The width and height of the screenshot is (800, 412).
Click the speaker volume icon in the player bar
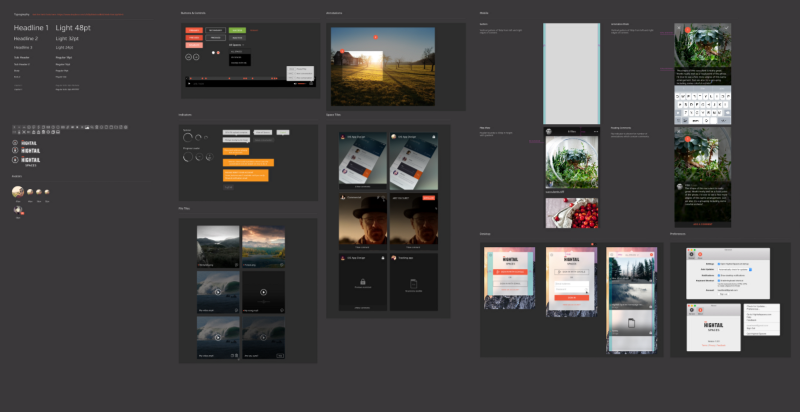(x=295, y=83)
